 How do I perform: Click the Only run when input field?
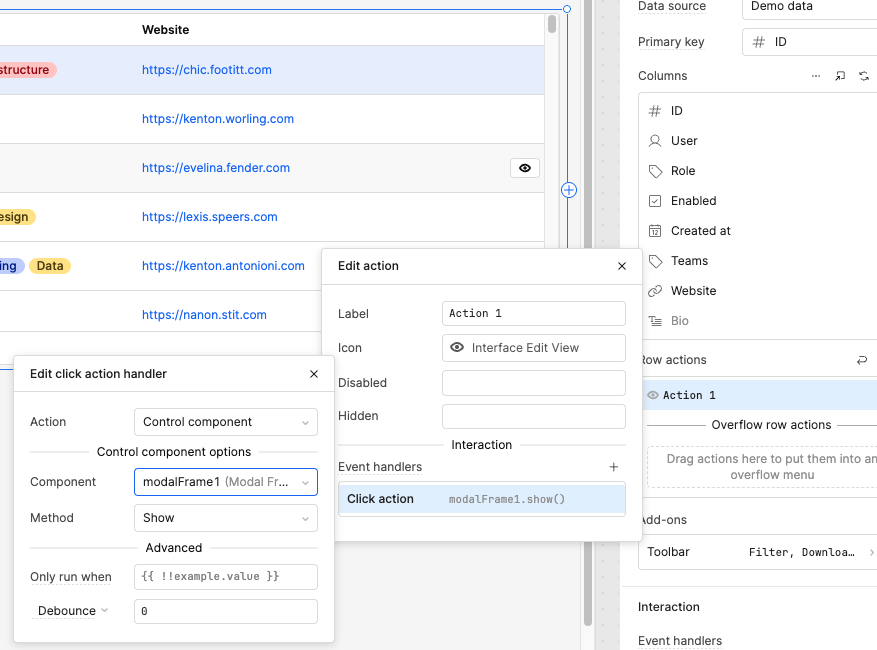[225, 577]
